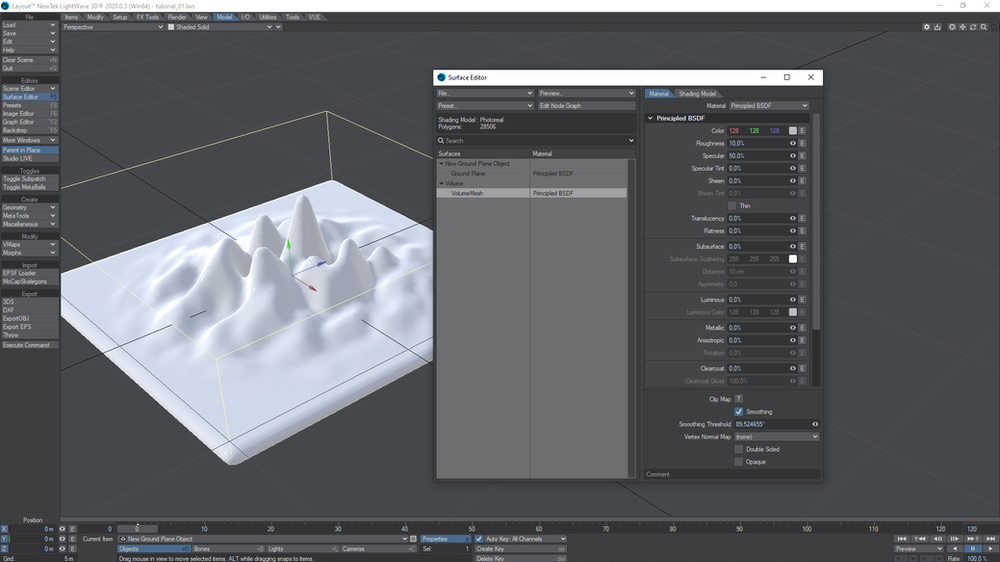The width and height of the screenshot is (1000, 562).
Task: Open the Perspective view type dropdown
Action: (x=113, y=27)
